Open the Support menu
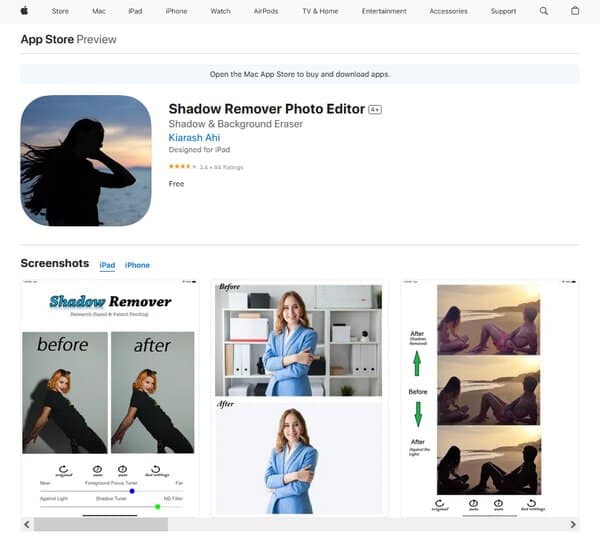Screen dimensions: 600x538 click(x=503, y=11)
